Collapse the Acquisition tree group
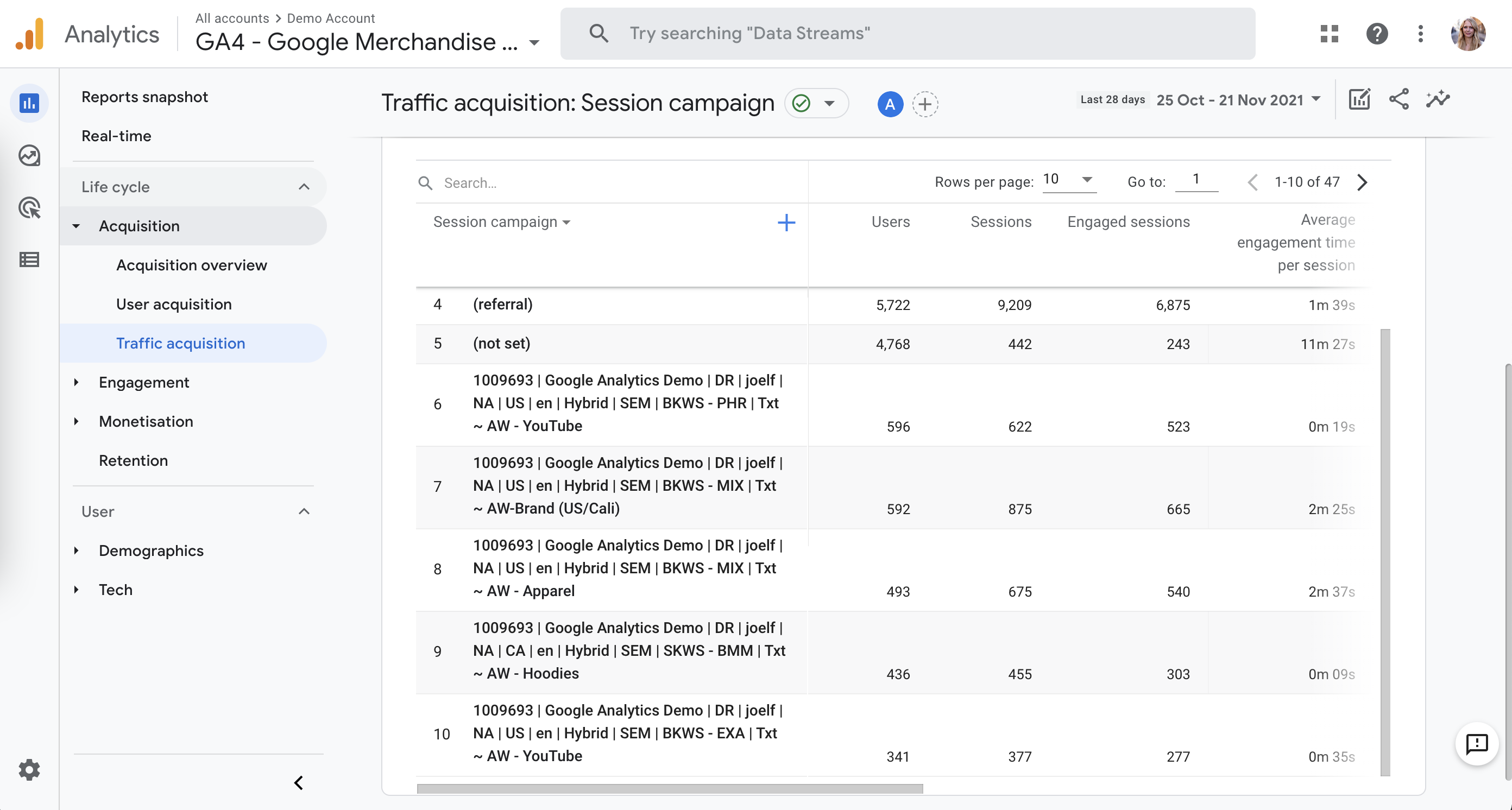 pos(76,226)
